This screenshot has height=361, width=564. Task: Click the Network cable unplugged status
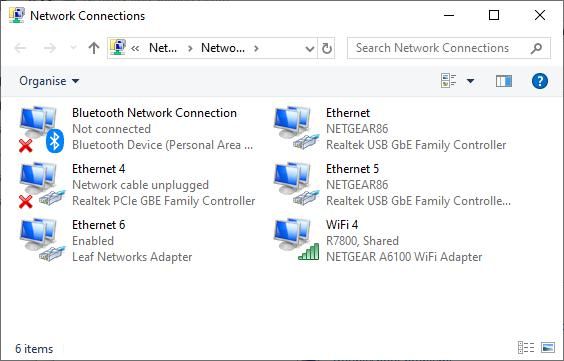point(140,185)
